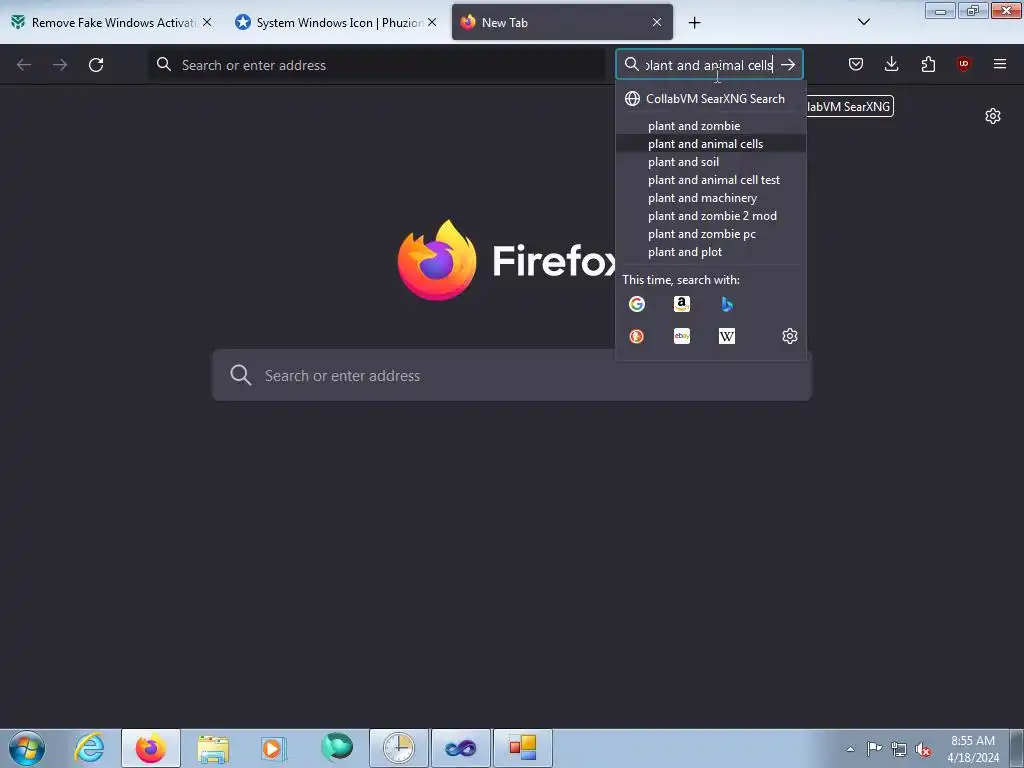Close the System Windows Icon tab

coord(432,22)
